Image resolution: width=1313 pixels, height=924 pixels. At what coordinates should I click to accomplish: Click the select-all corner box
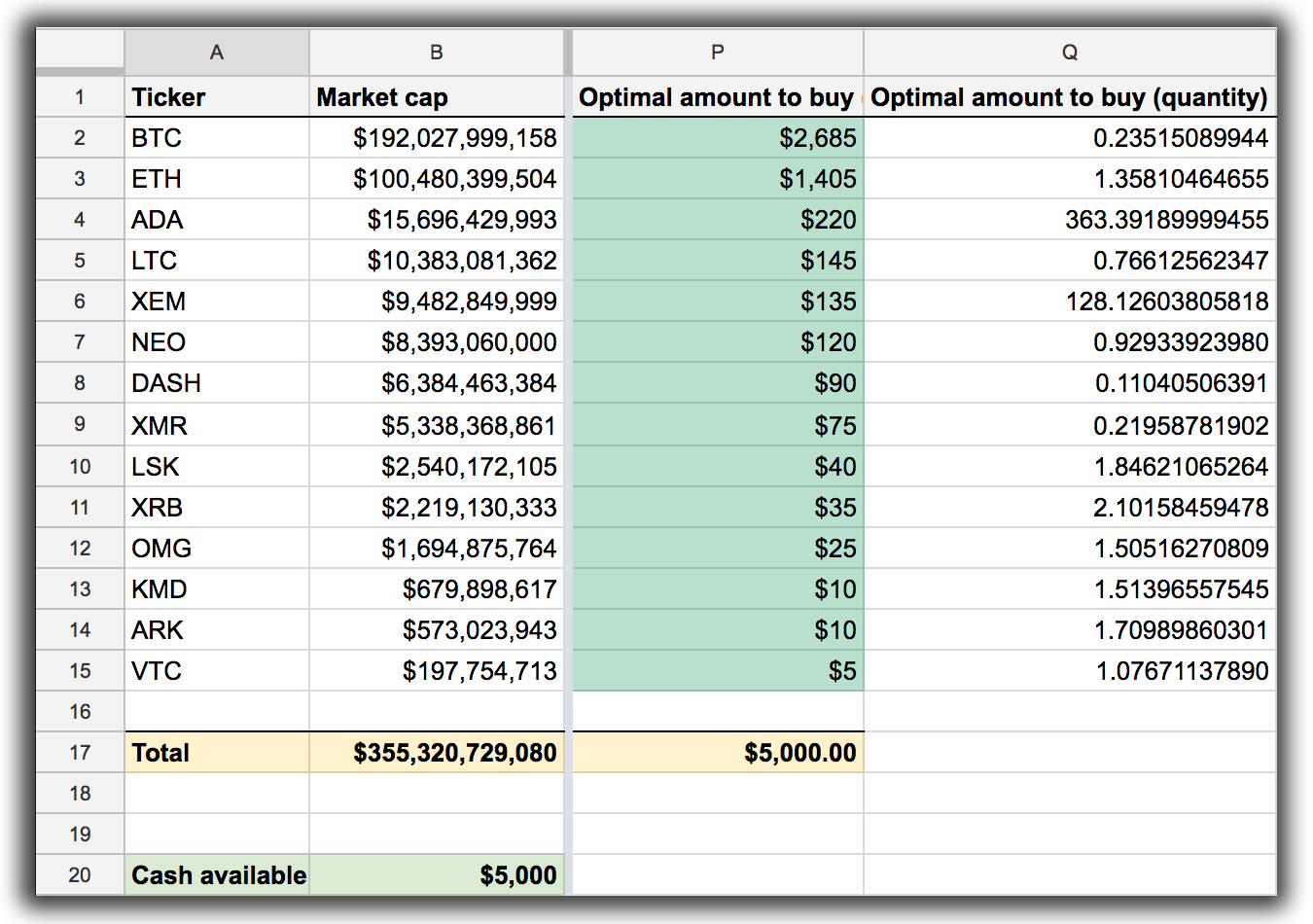click(x=80, y=53)
